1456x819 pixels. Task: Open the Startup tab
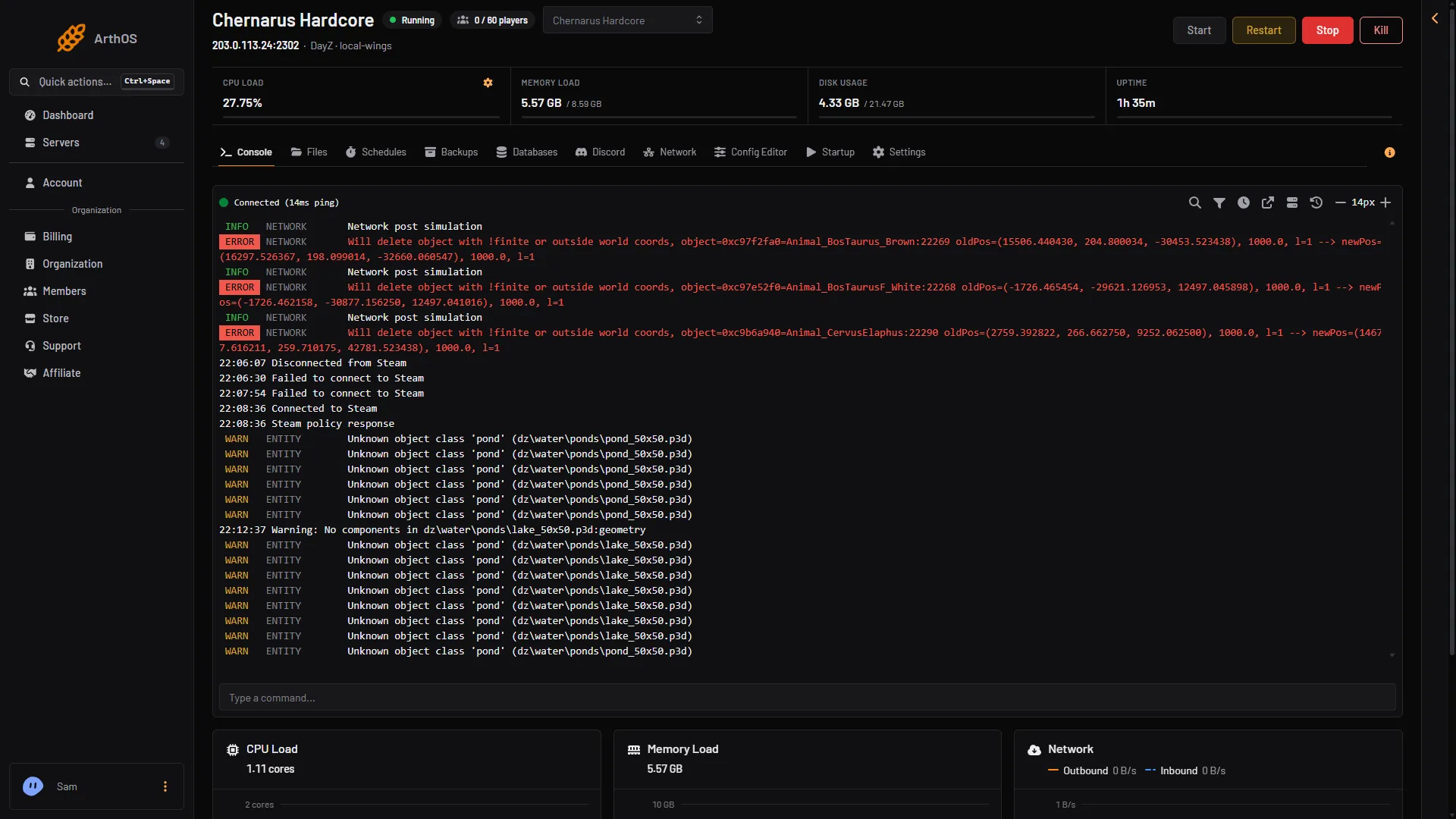(x=830, y=152)
